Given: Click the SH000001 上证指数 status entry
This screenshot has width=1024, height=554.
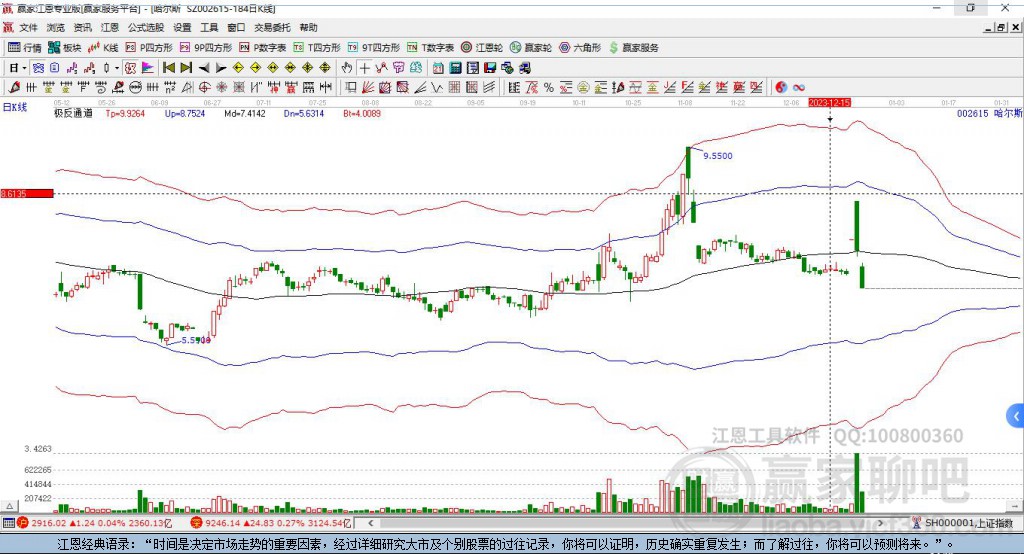Looking at the screenshot, I should click(969, 523).
